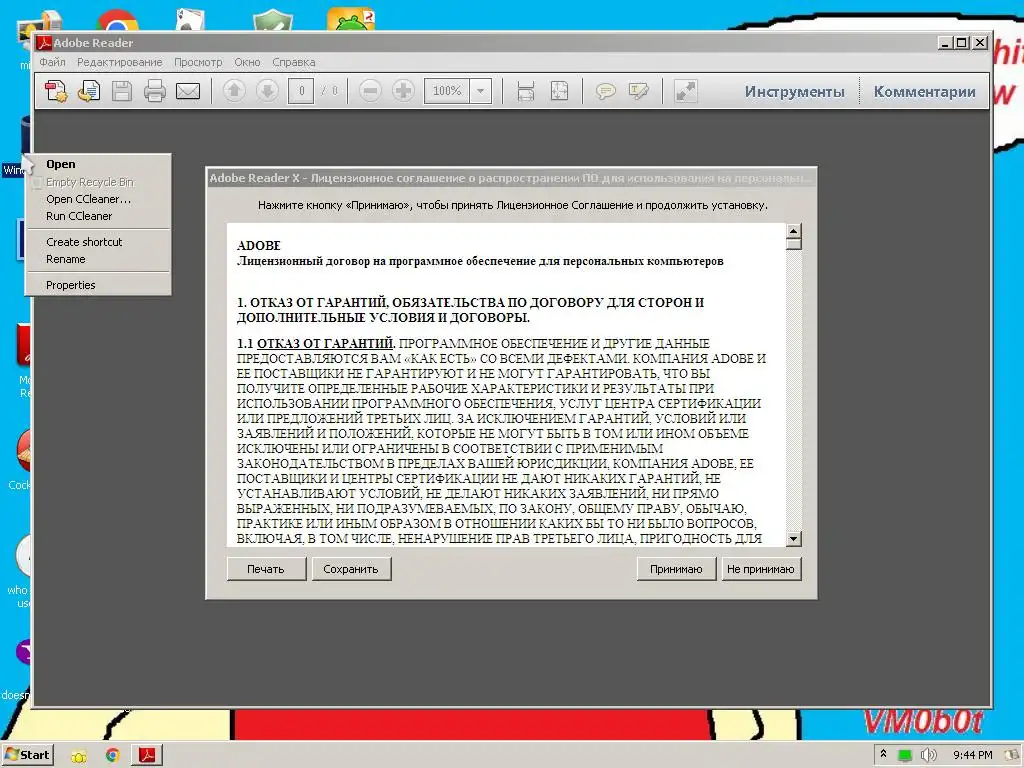The width and height of the screenshot is (1024, 768).
Task: Open the Справка menu
Action: [x=293, y=62]
